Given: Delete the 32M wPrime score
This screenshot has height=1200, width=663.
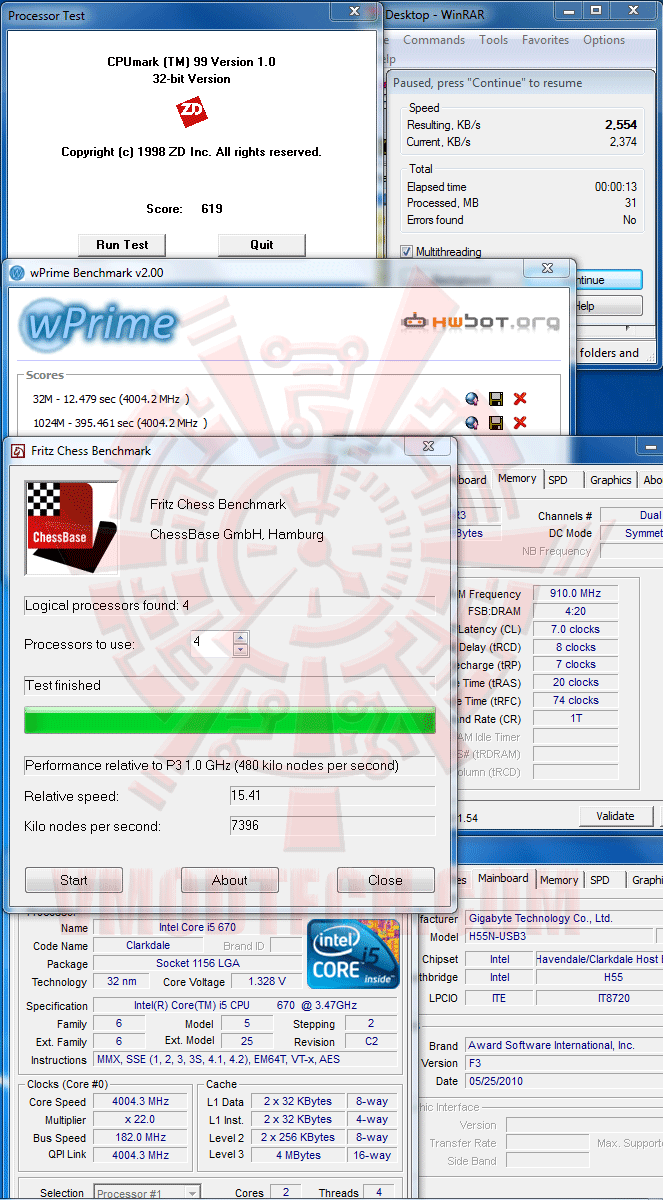Looking at the screenshot, I should tap(520, 399).
